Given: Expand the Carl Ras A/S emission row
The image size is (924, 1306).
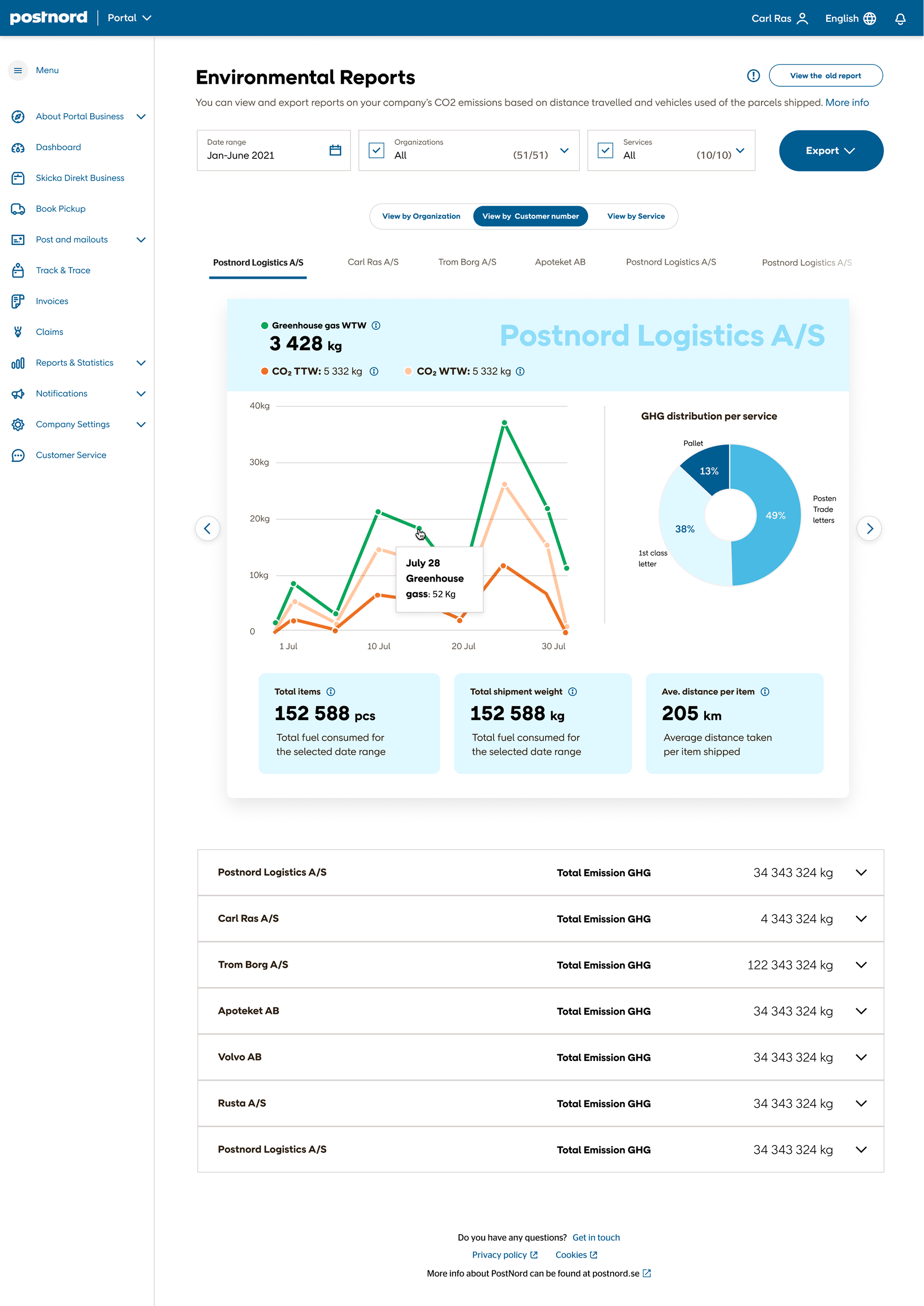Looking at the screenshot, I should [861, 918].
